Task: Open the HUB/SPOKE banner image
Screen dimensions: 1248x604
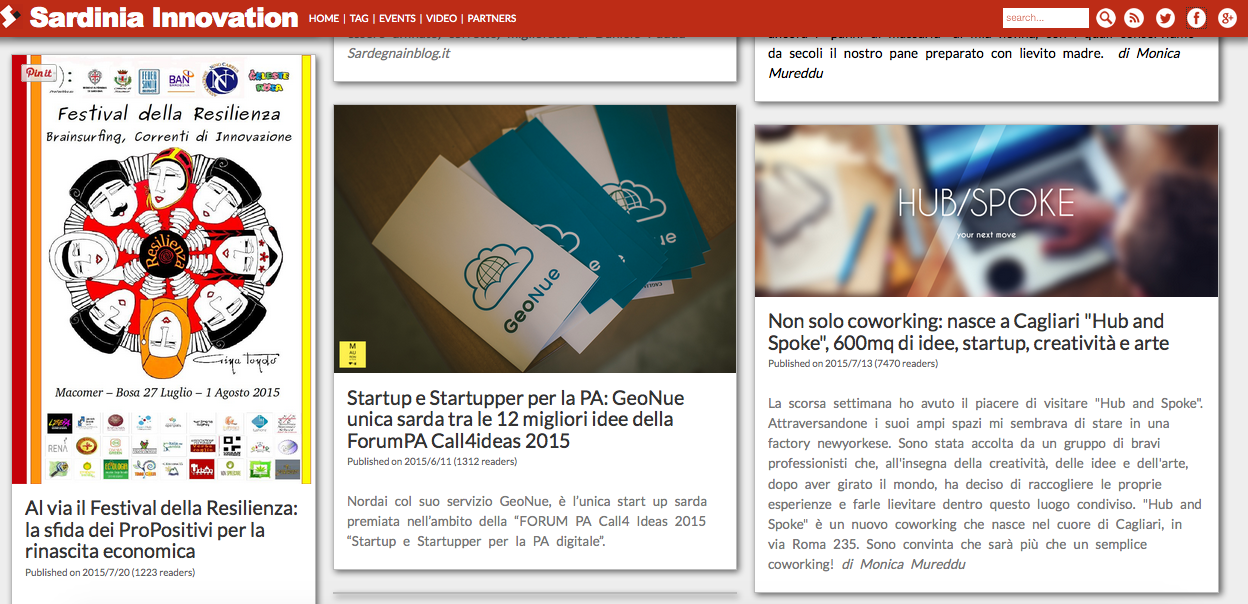Action: point(986,211)
